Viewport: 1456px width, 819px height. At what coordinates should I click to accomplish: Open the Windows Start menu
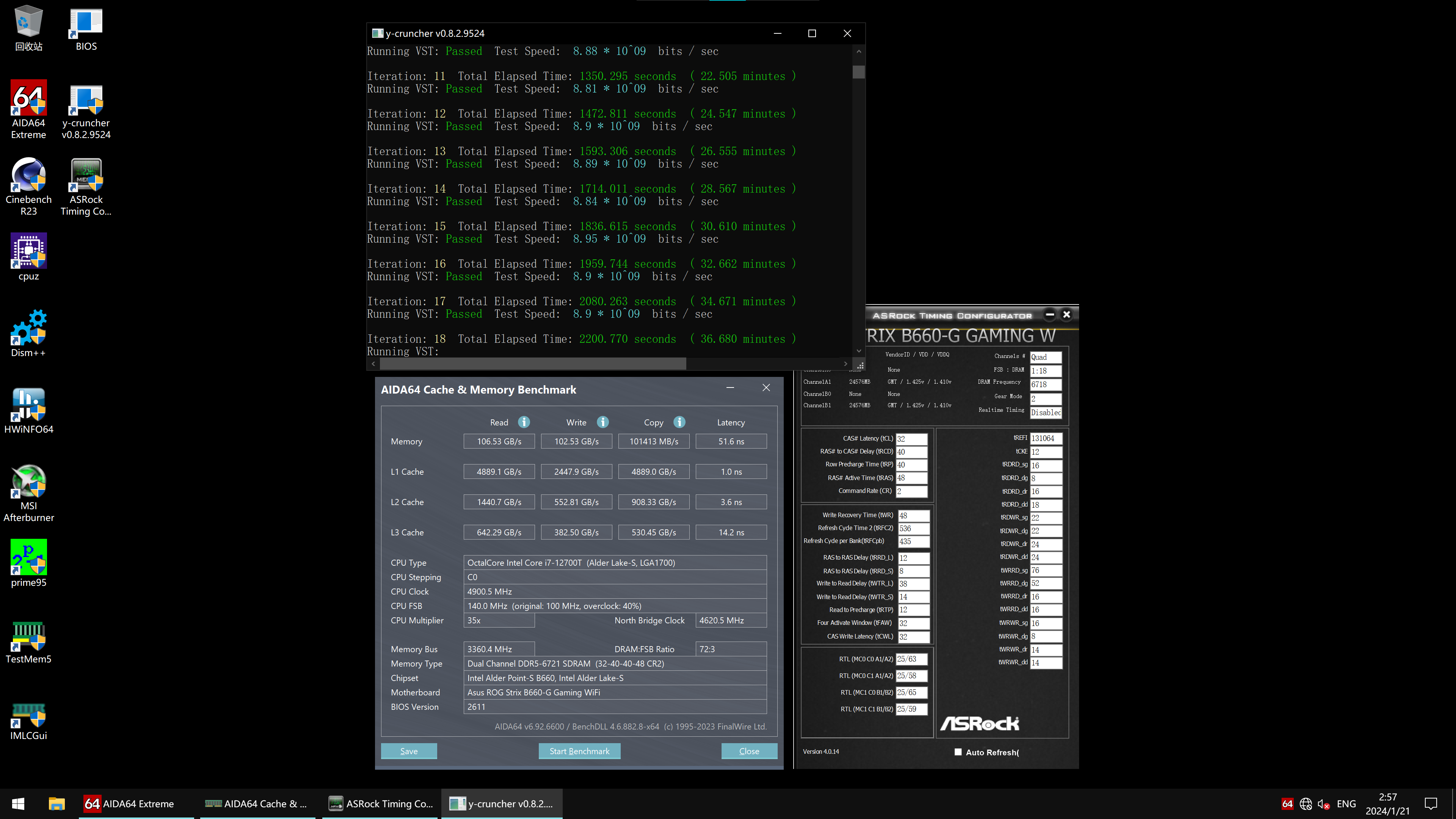(x=18, y=804)
